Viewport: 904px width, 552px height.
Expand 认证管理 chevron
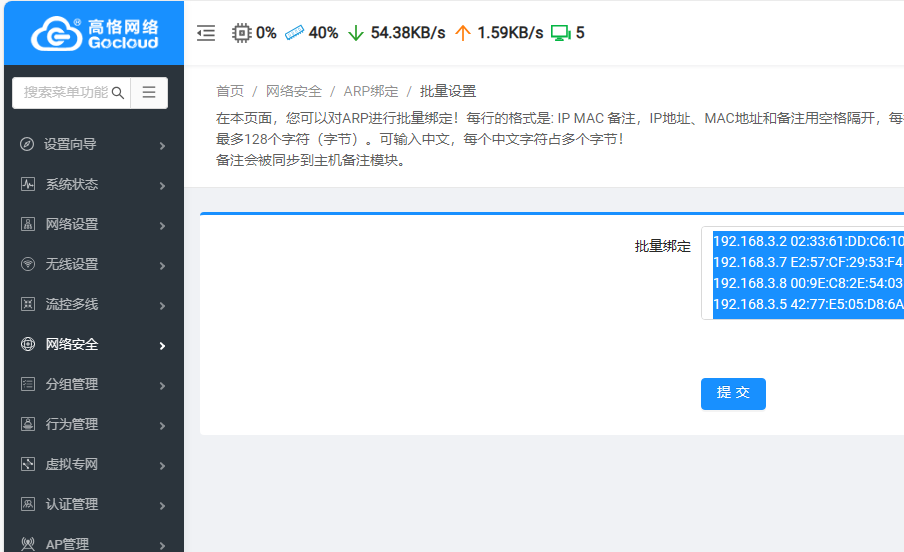(x=163, y=506)
